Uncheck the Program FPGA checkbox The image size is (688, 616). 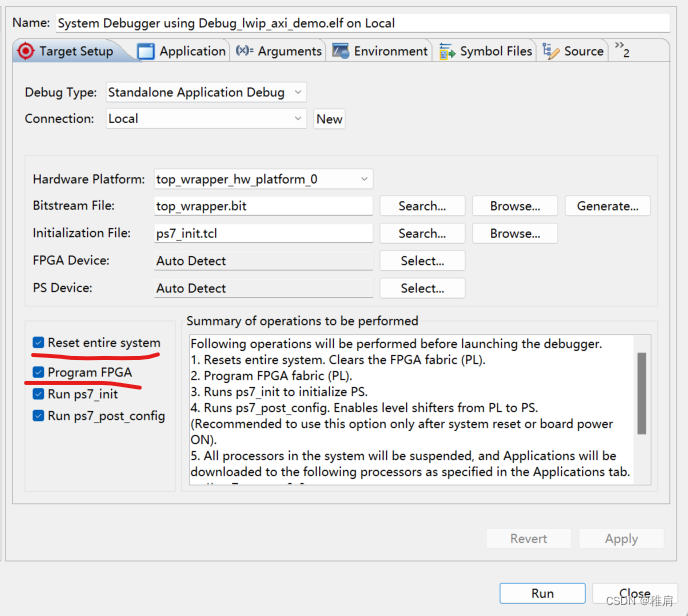coord(38,372)
